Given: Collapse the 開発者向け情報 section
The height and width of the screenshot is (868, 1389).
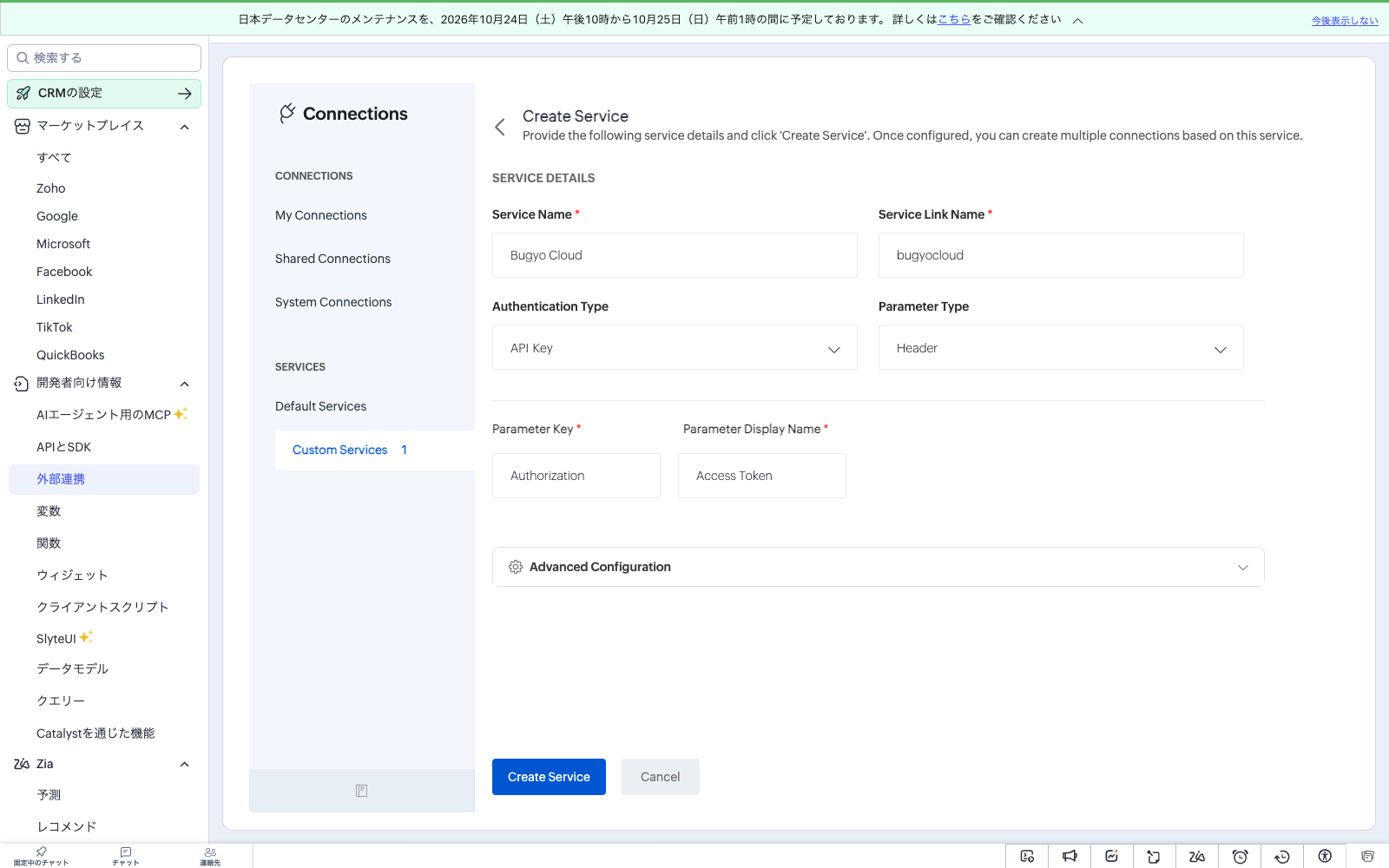Looking at the screenshot, I should click(x=184, y=384).
